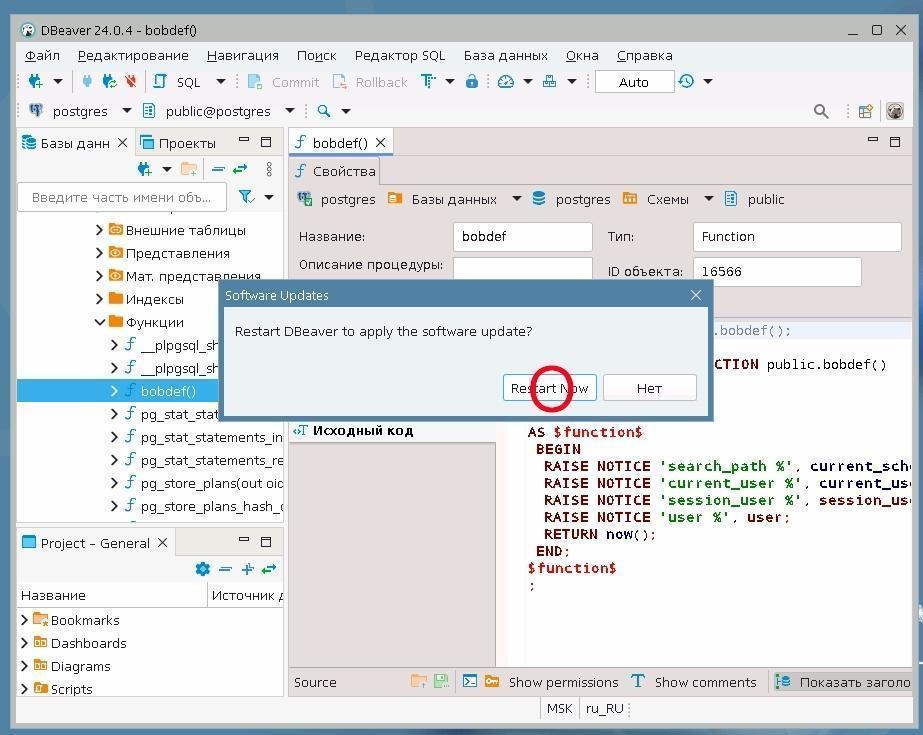Click the search magnifier at toolbar right
This screenshot has height=735, width=923.
[x=821, y=111]
